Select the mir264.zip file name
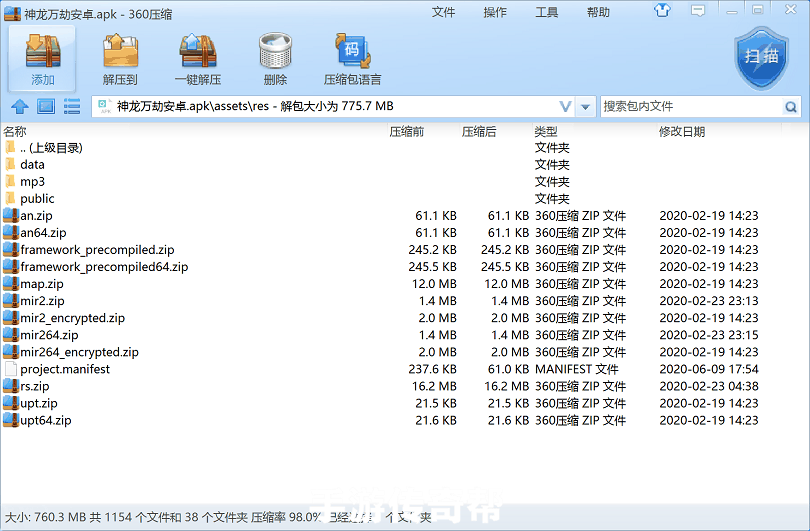 (x=49, y=335)
